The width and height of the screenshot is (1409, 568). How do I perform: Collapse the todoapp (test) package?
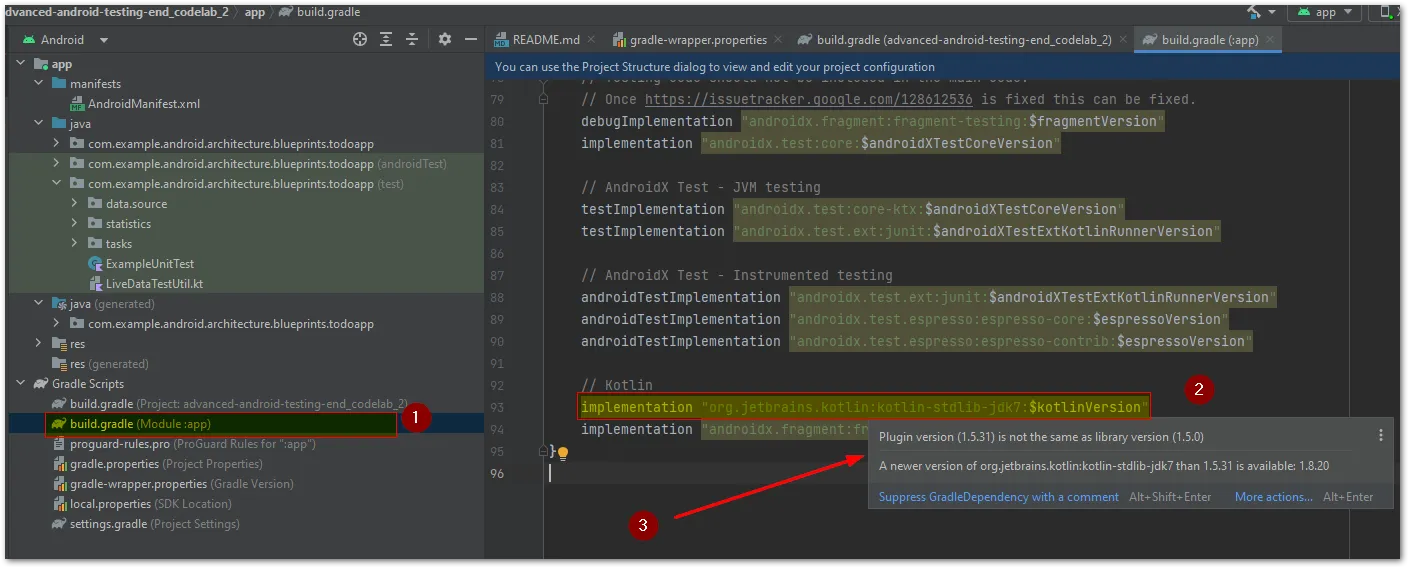click(57, 183)
